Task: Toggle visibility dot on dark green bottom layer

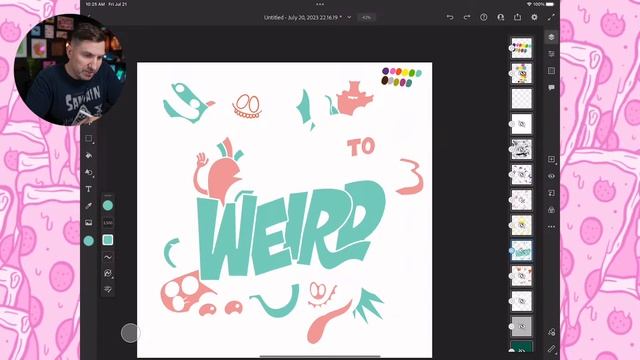Action: [512, 350]
